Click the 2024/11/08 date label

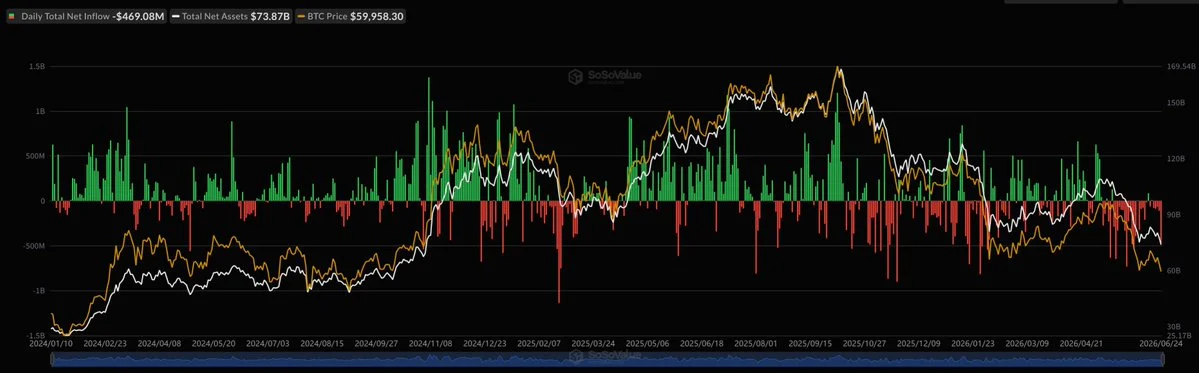(432, 344)
